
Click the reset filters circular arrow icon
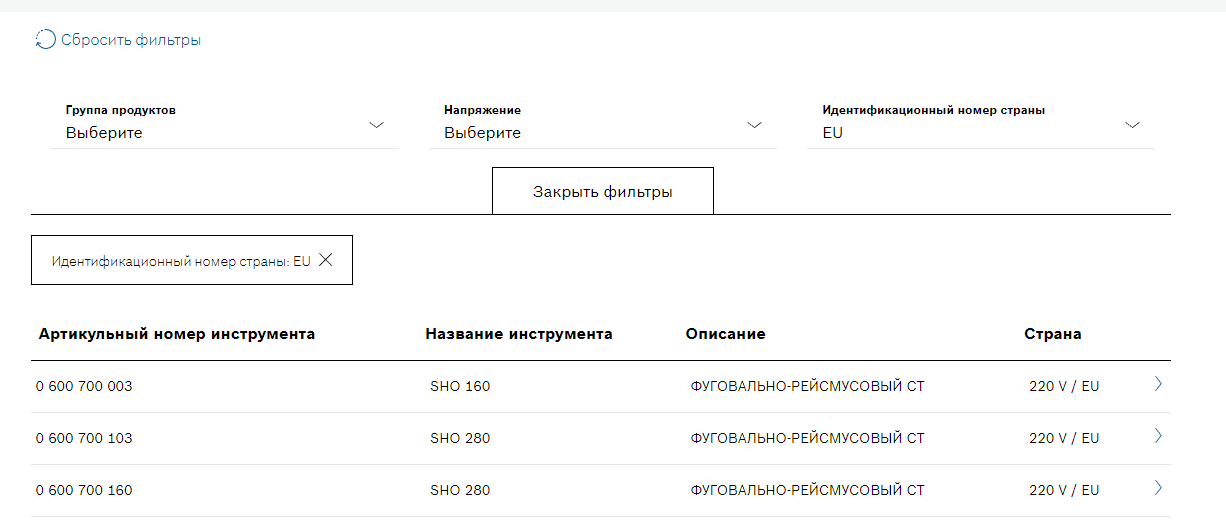click(45, 40)
